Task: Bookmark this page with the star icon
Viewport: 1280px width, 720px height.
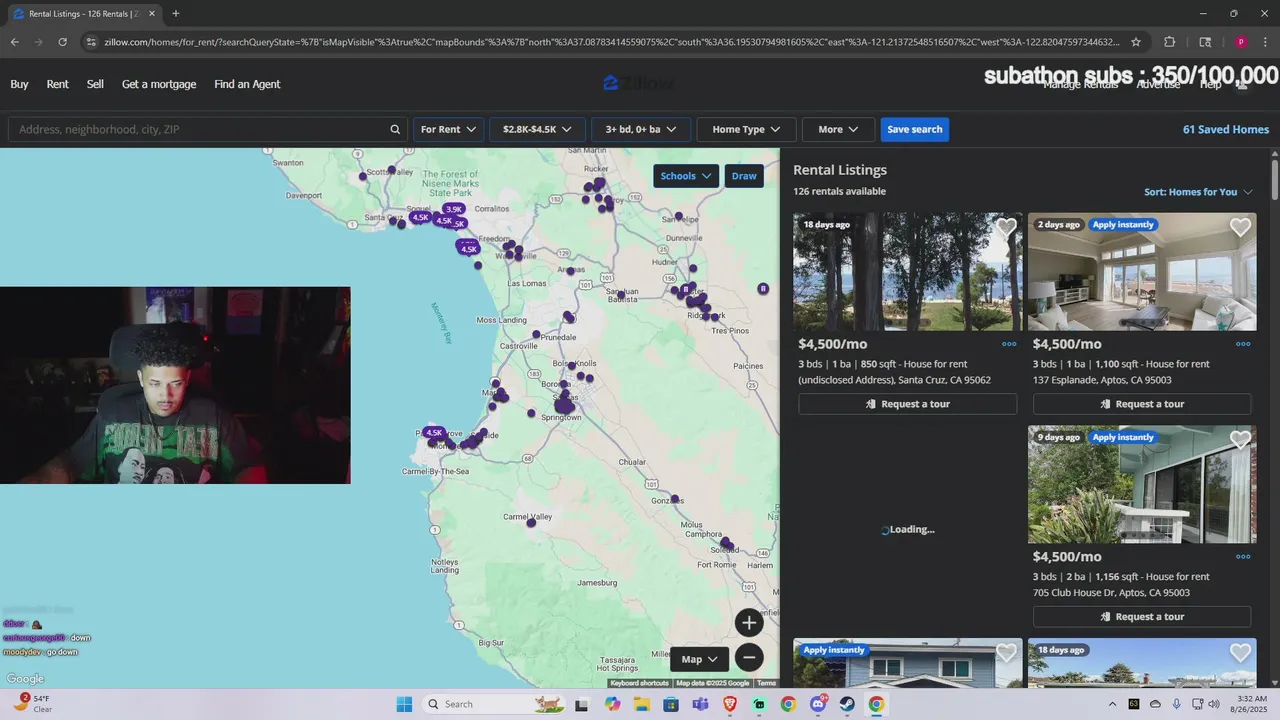Action: pyautogui.click(x=1136, y=42)
